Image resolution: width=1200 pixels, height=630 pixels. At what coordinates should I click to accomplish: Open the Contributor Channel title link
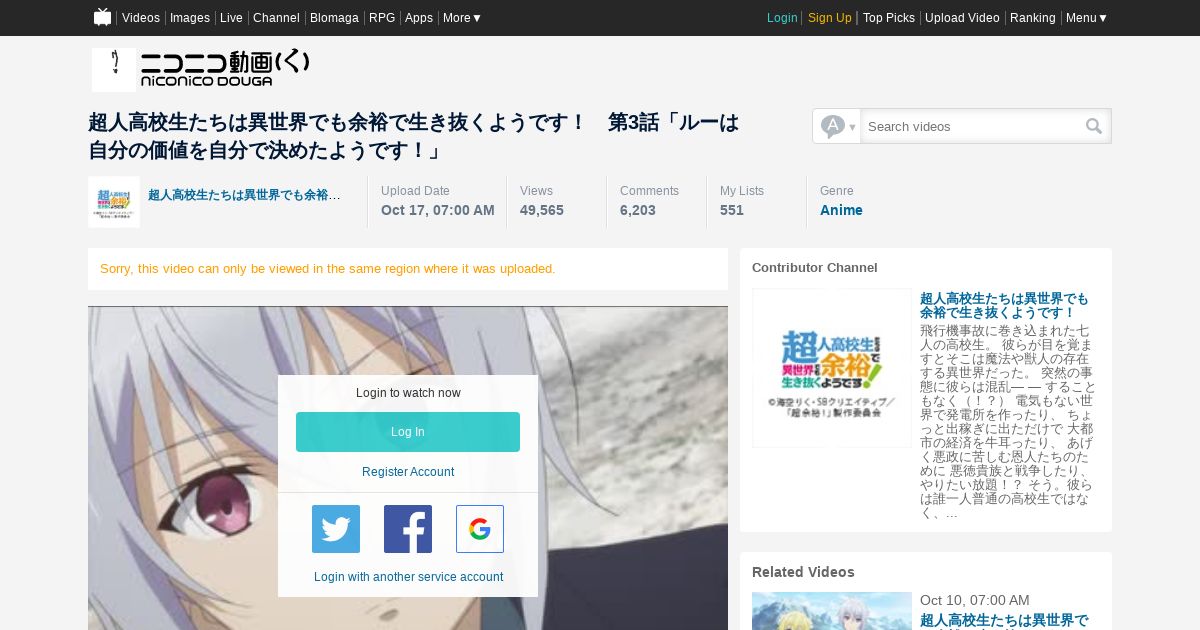point(1004,306)
